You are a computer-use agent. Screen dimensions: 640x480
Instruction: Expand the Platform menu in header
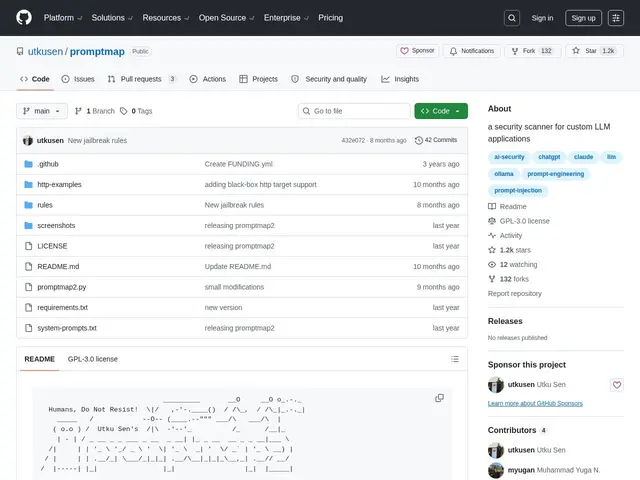pyautogui.click(x=63, y=18)
